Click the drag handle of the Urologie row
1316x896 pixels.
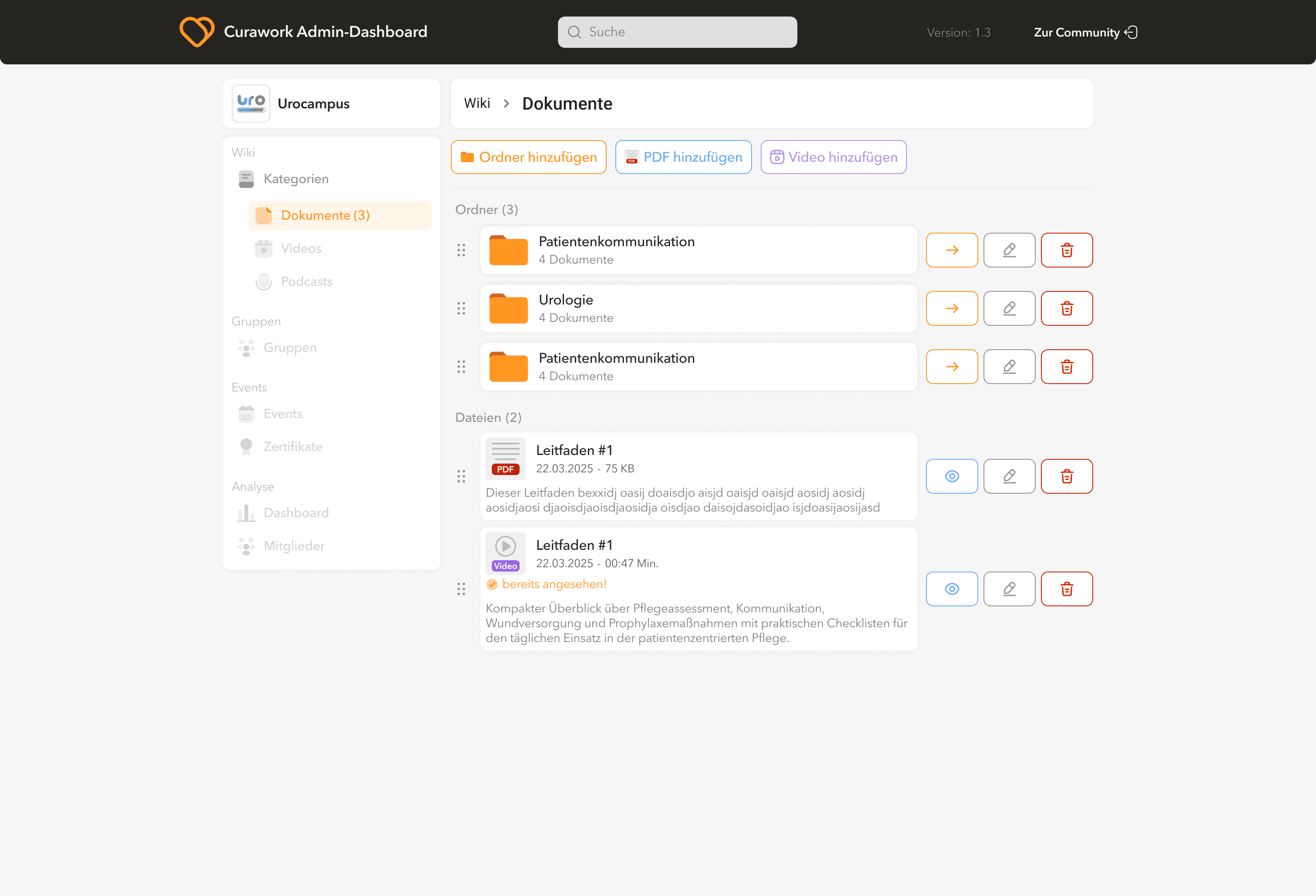(461, 308)
